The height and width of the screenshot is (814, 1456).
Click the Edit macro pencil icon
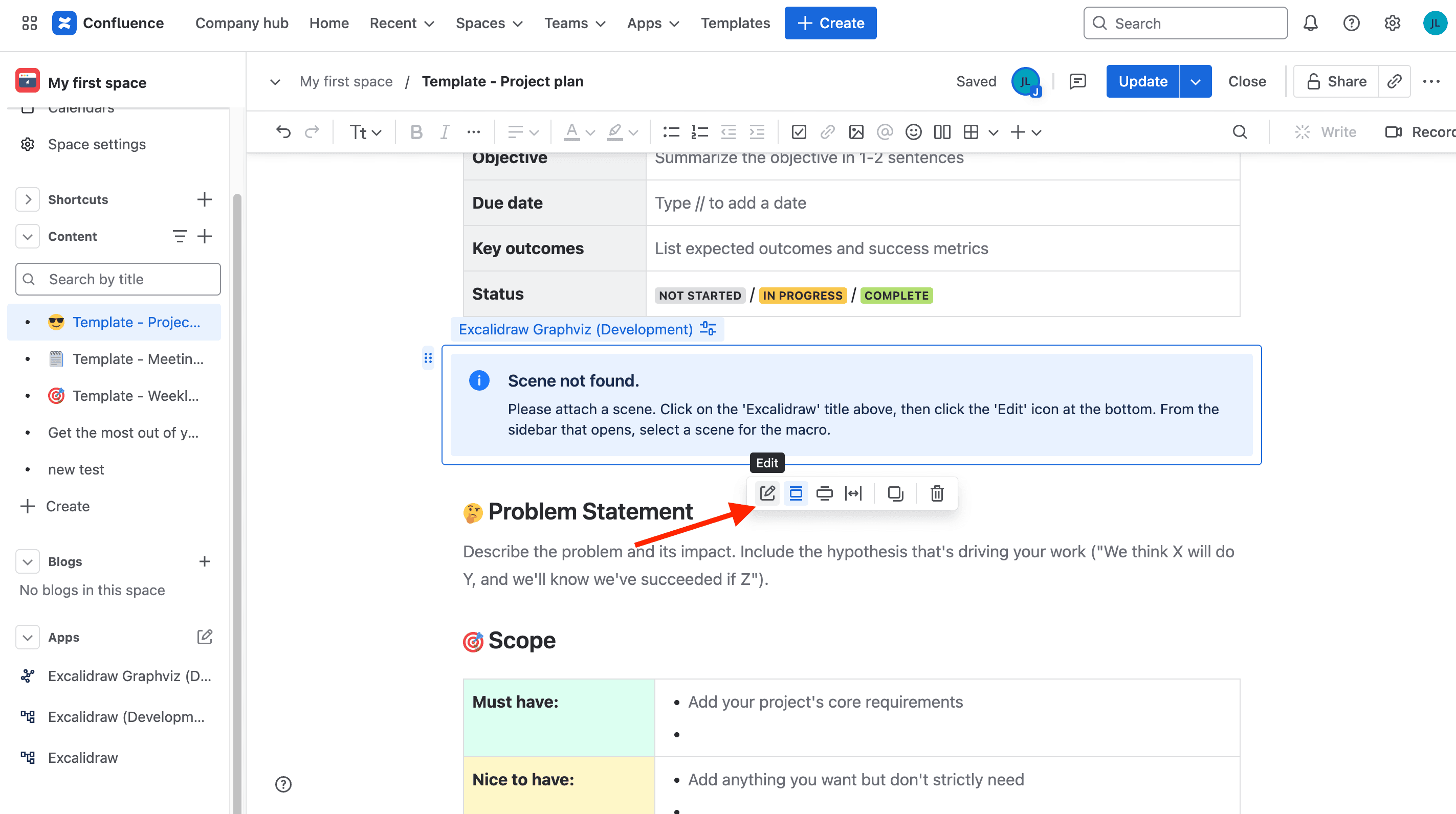[x=767, y=493]
